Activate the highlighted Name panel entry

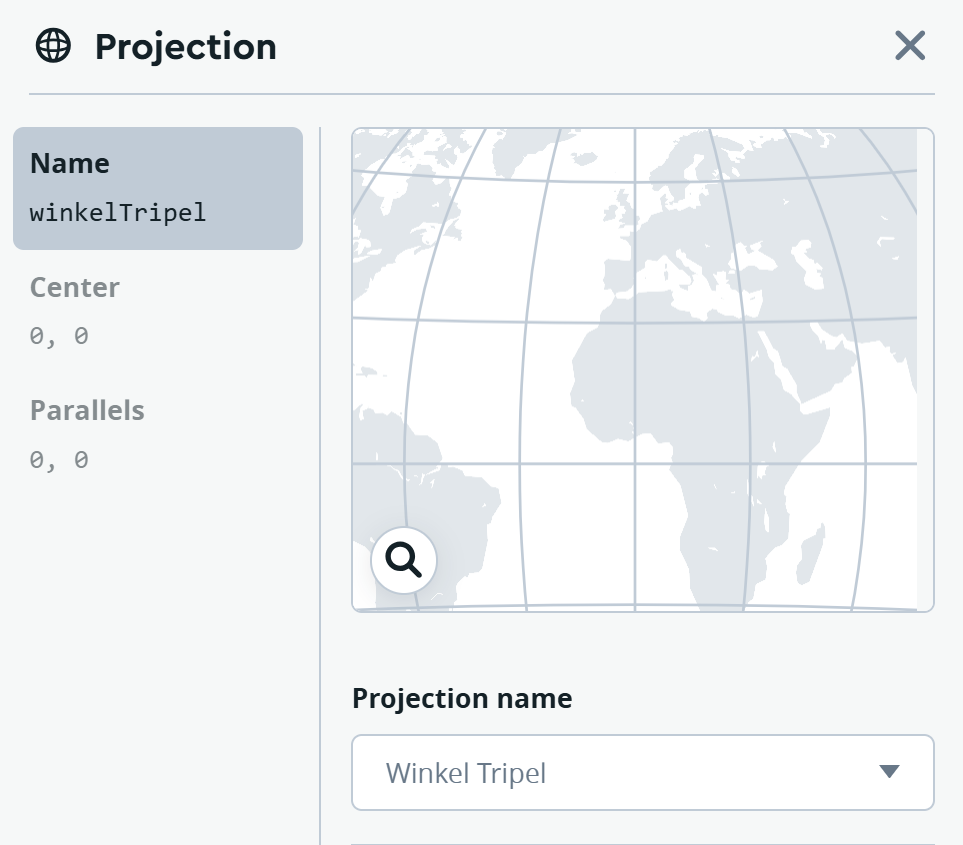click(157, 188)
